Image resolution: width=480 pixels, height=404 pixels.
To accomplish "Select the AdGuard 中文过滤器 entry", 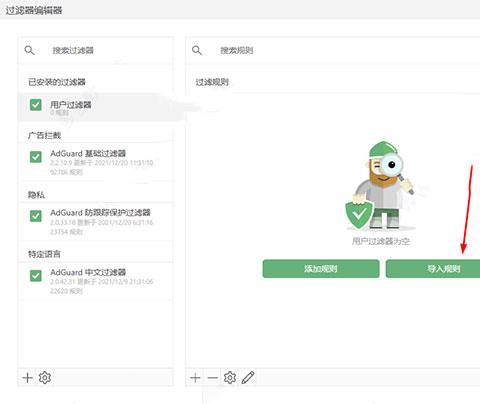I will pyautogui.click(x=95, y=281).
